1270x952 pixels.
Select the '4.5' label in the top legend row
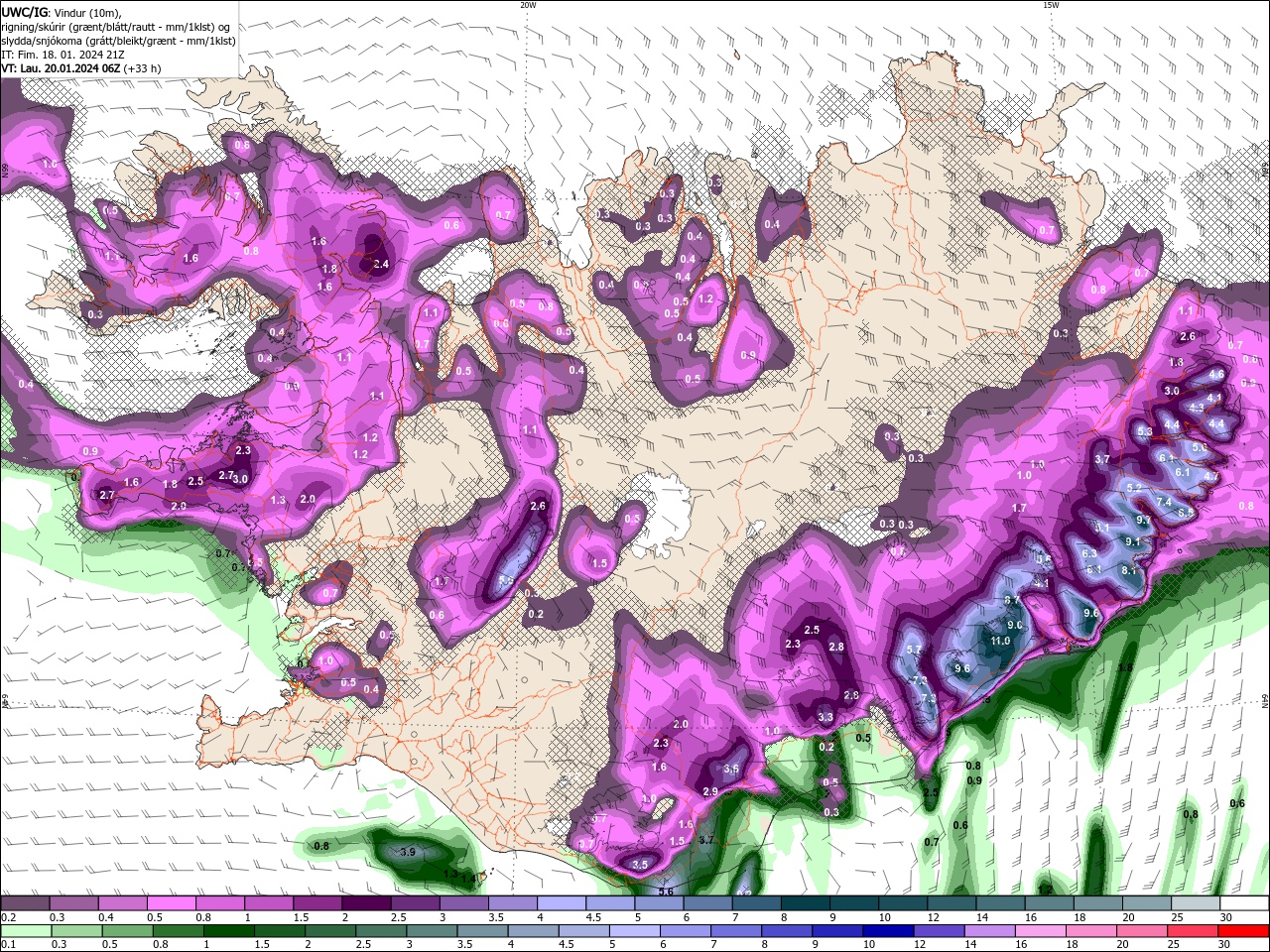click(593, 917)
